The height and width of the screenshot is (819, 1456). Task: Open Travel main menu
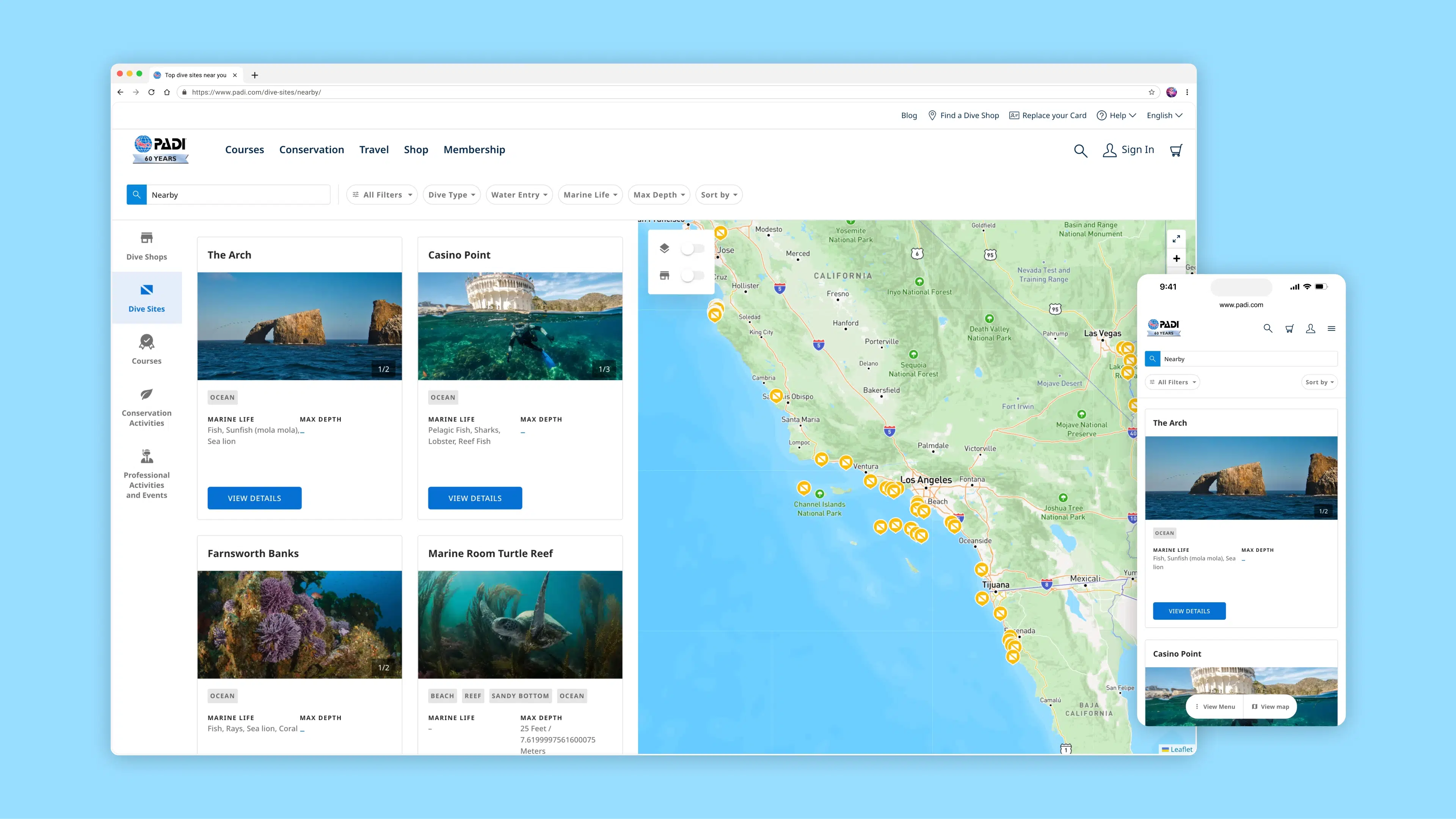point(373,150)
